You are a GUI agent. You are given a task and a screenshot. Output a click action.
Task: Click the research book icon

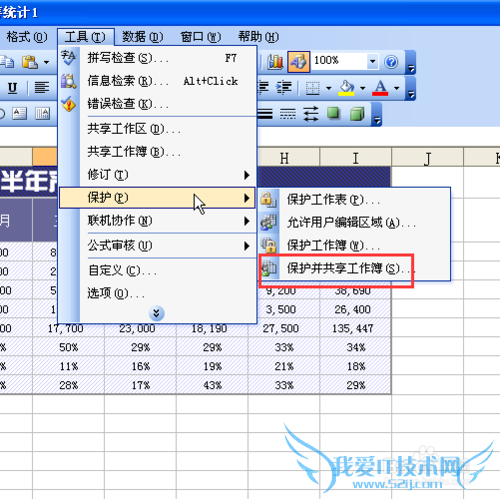pyautogui.click(x=69, y=81)
